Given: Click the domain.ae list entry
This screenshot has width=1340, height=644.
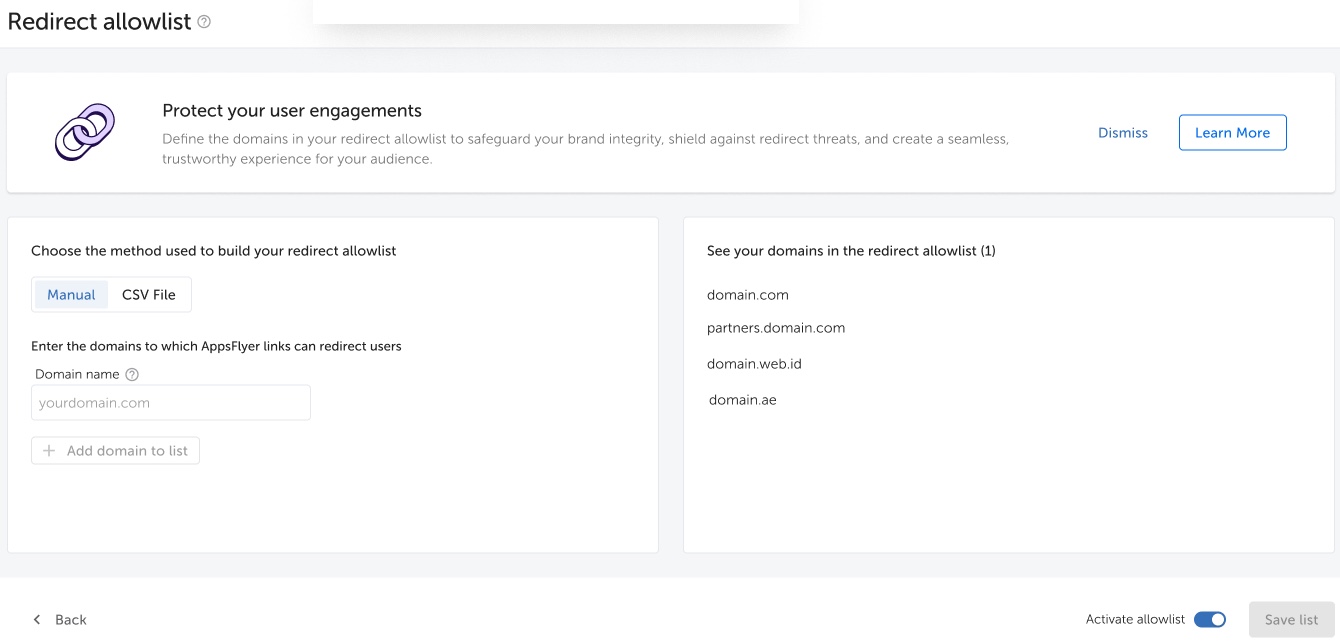Looking at the screenshot, I should tap(741, 399).
